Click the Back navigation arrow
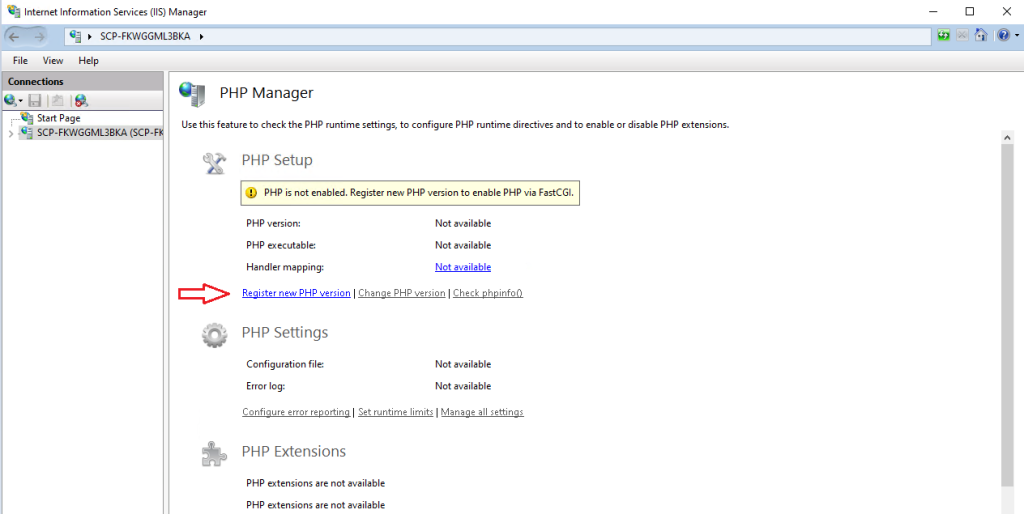The image size is (1024, 514). tap(14, 37)
